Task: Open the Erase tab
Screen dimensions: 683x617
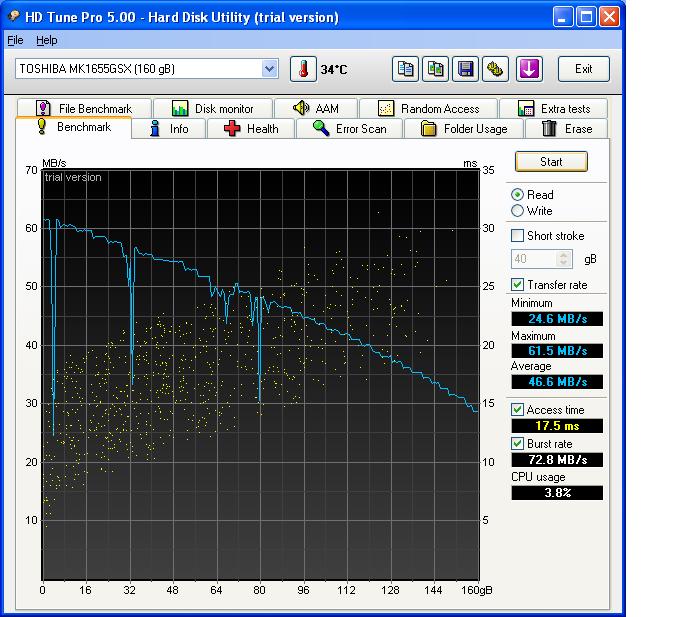Action: [x=567, y=129]
